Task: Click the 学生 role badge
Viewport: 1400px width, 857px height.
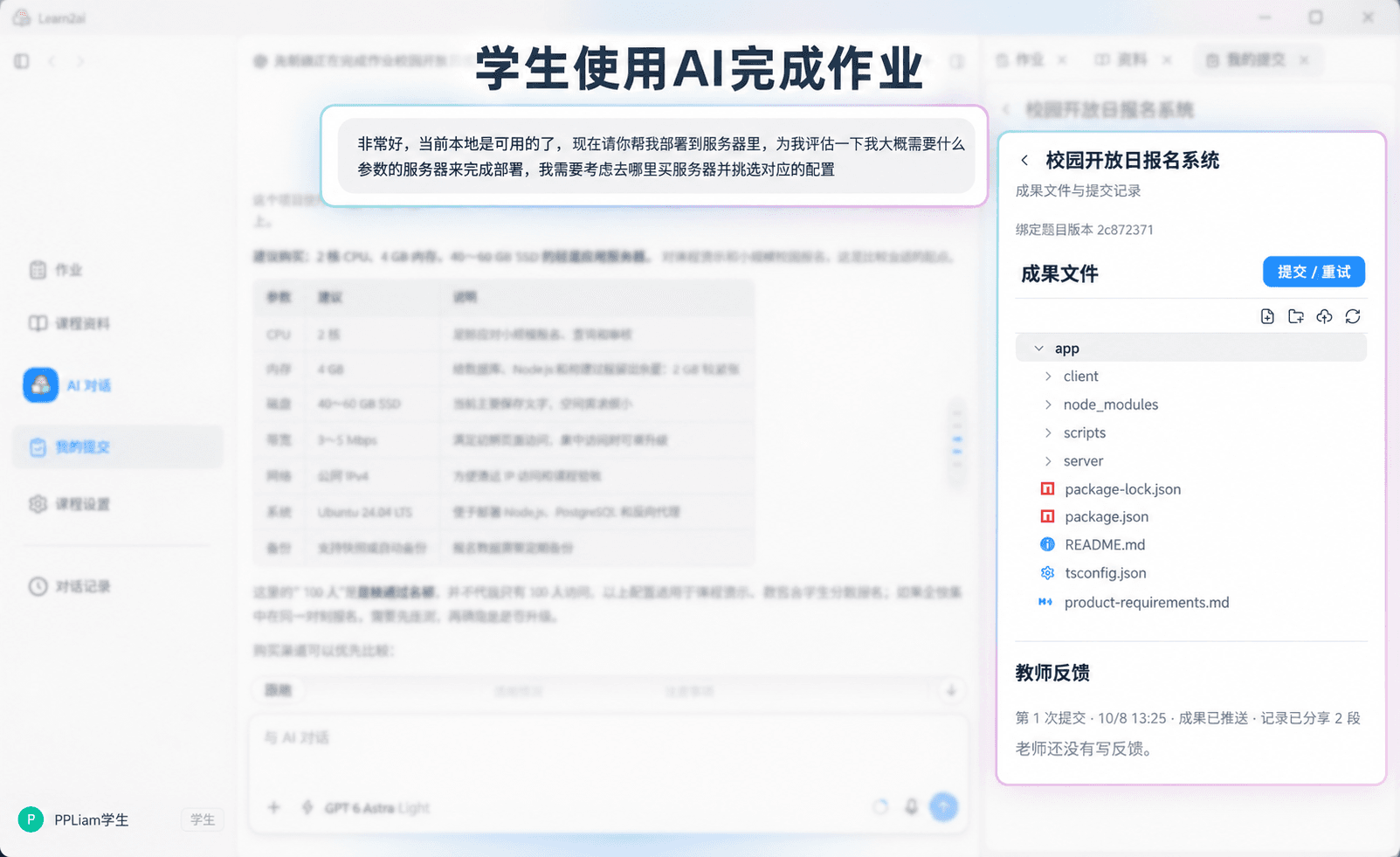Action: click(x=203, y=819)
